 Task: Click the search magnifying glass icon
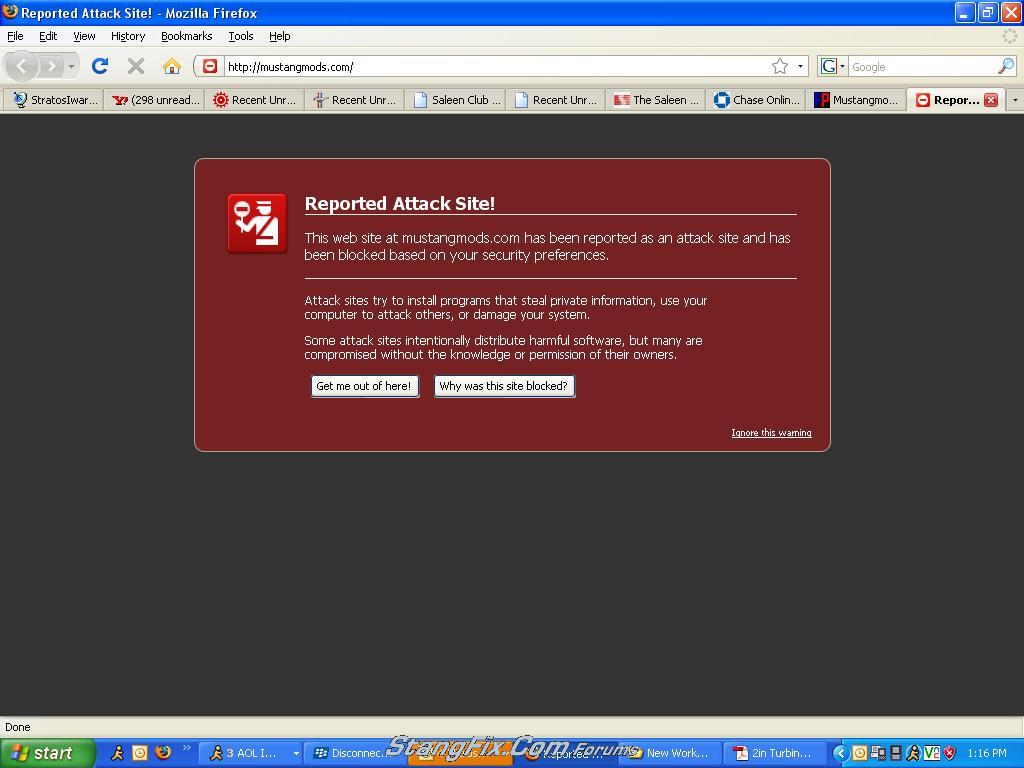(1006, 66)
